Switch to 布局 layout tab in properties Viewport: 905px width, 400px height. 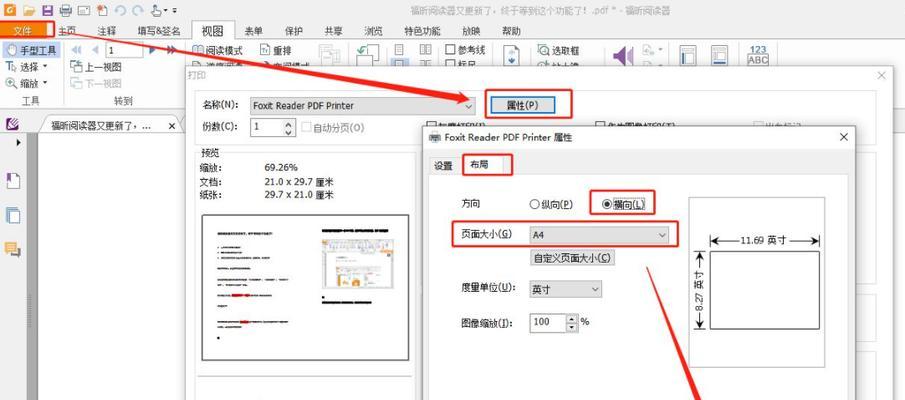click(479, 165)
